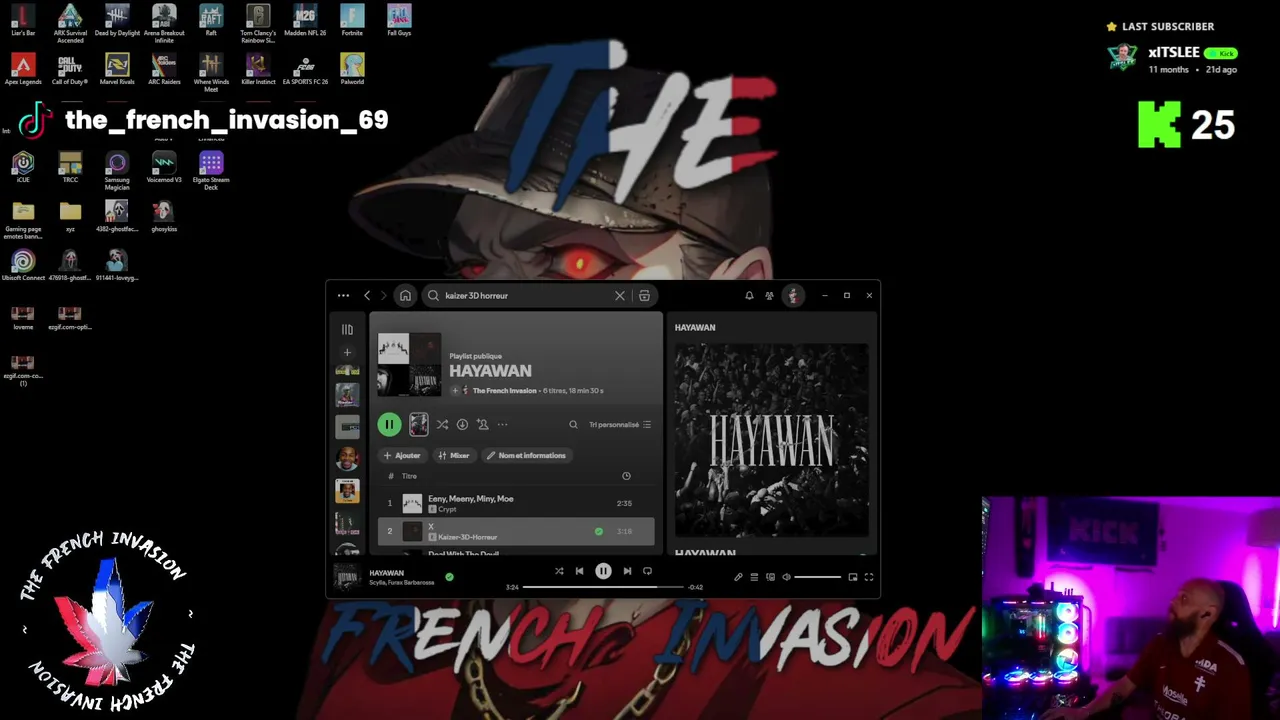Select the Fortnite desktop shortcut

tap(352, 20)
